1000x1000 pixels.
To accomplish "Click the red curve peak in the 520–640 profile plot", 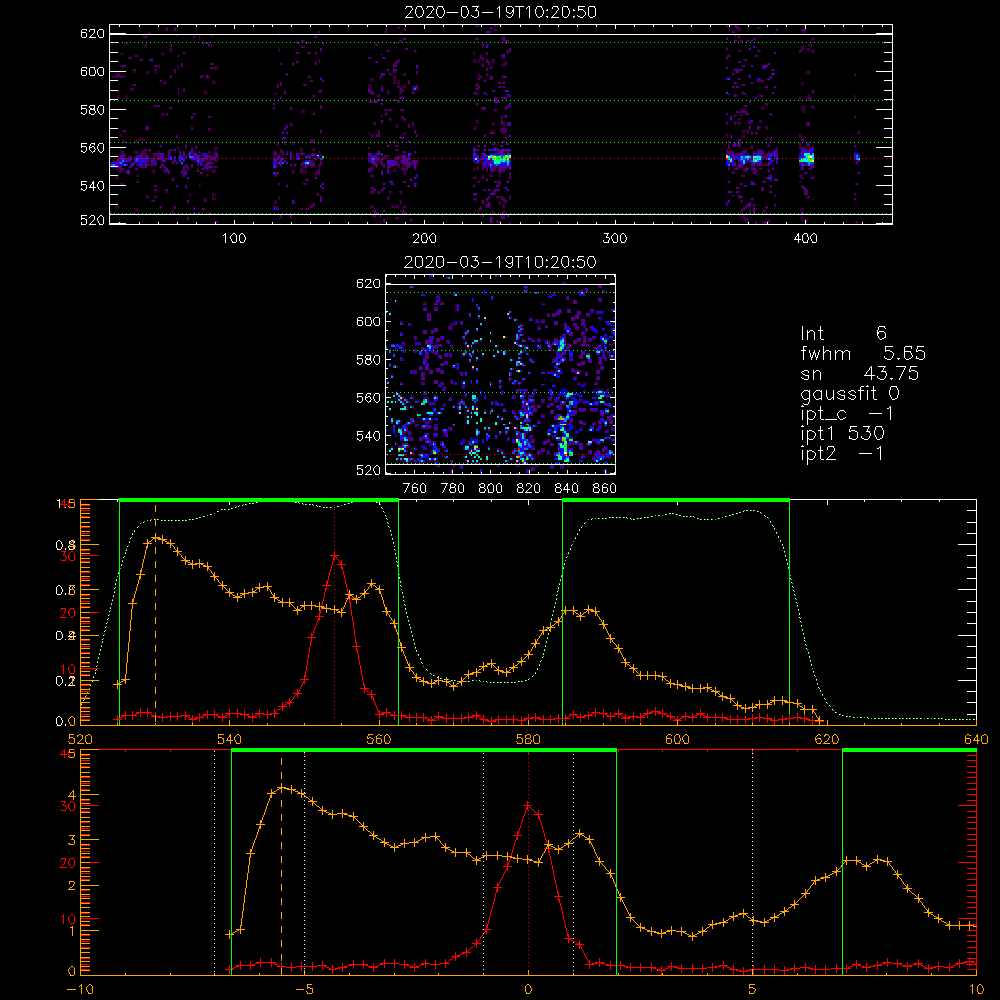I will (334, 555).
